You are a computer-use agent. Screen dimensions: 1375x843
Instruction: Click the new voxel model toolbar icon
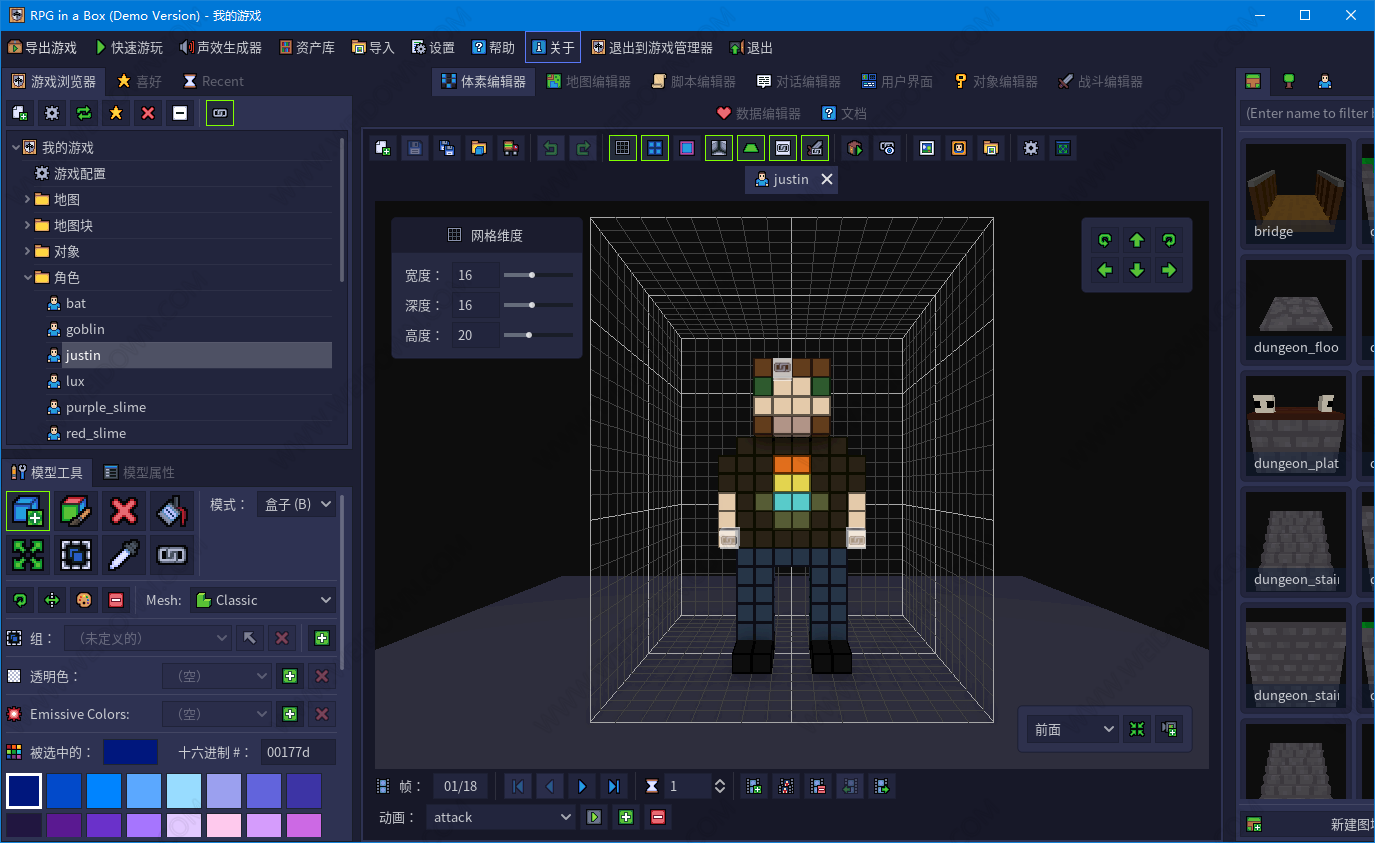pos(382,148)
